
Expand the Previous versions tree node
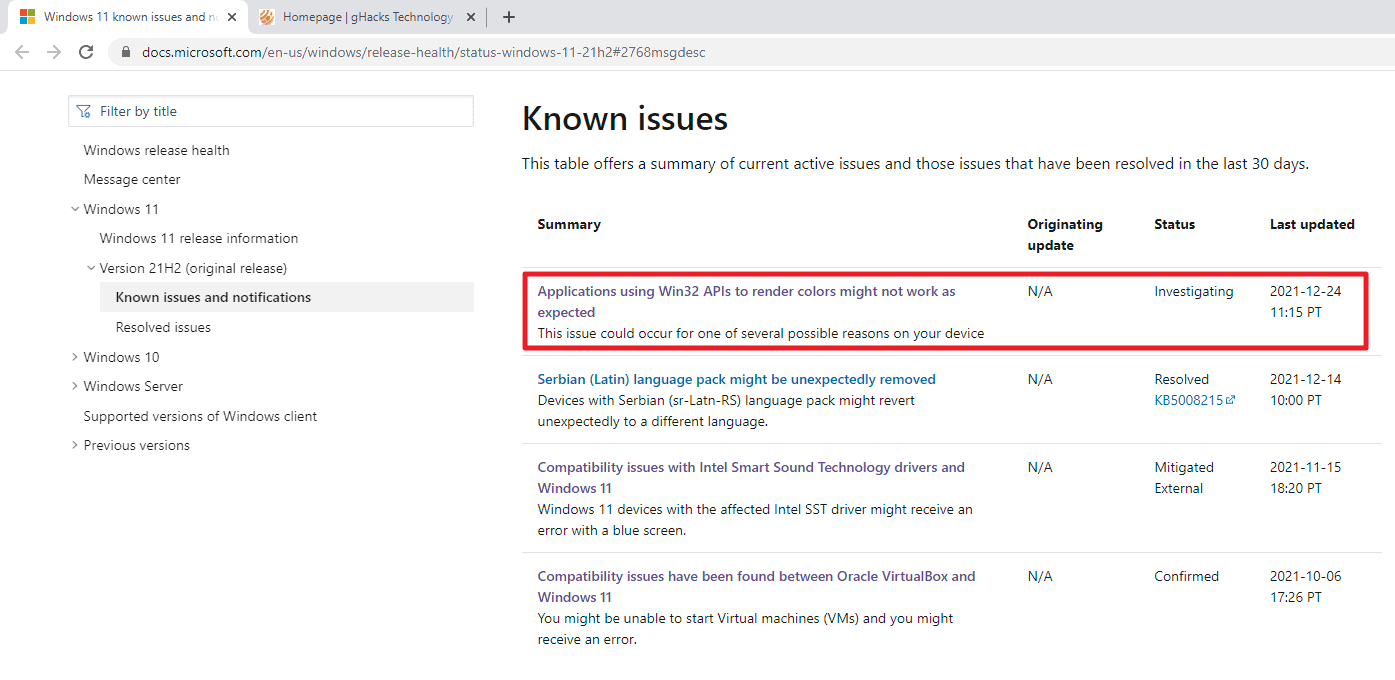point(75,445)
